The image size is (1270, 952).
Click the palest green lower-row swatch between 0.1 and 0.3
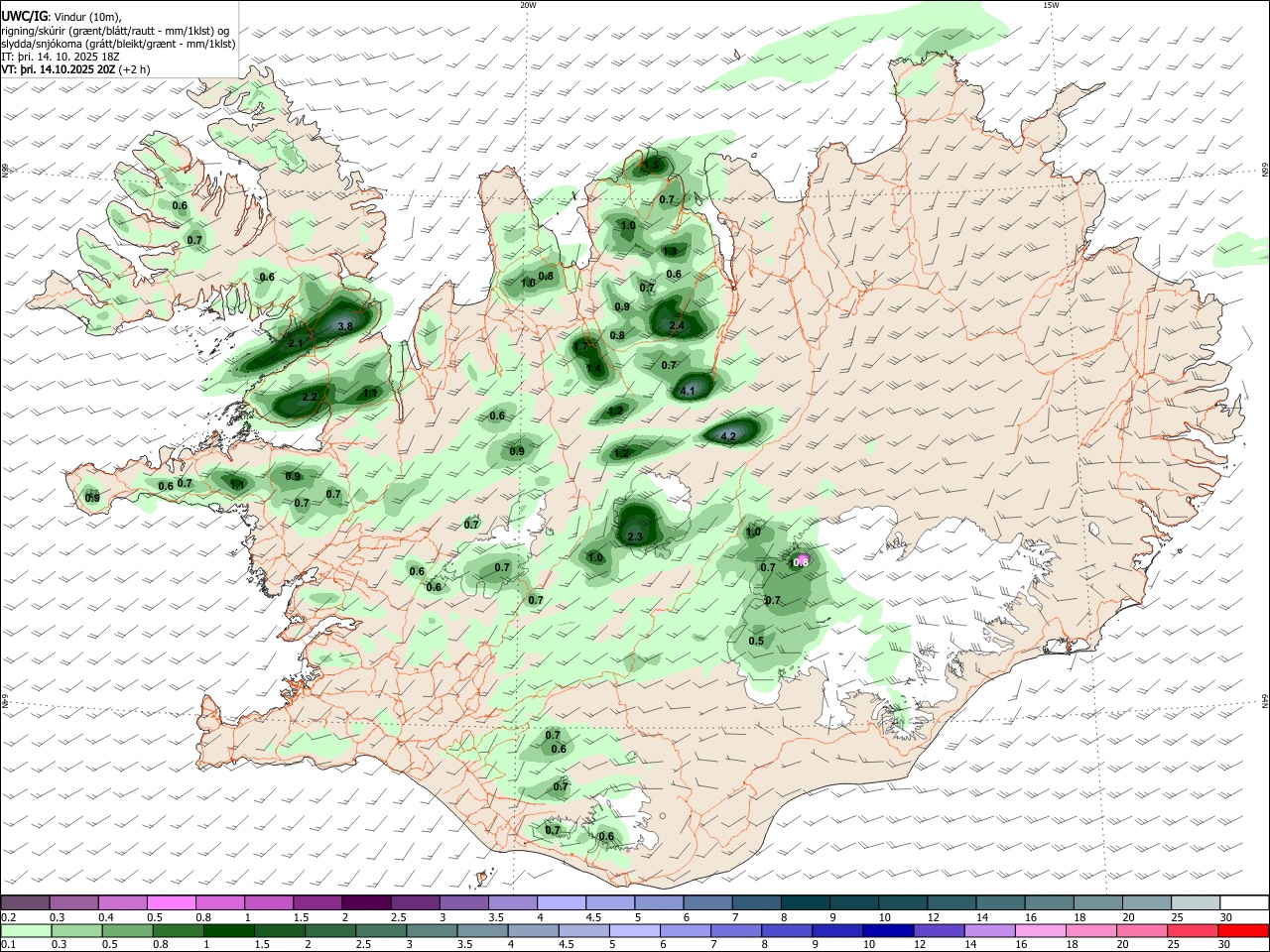pos(26,931)
